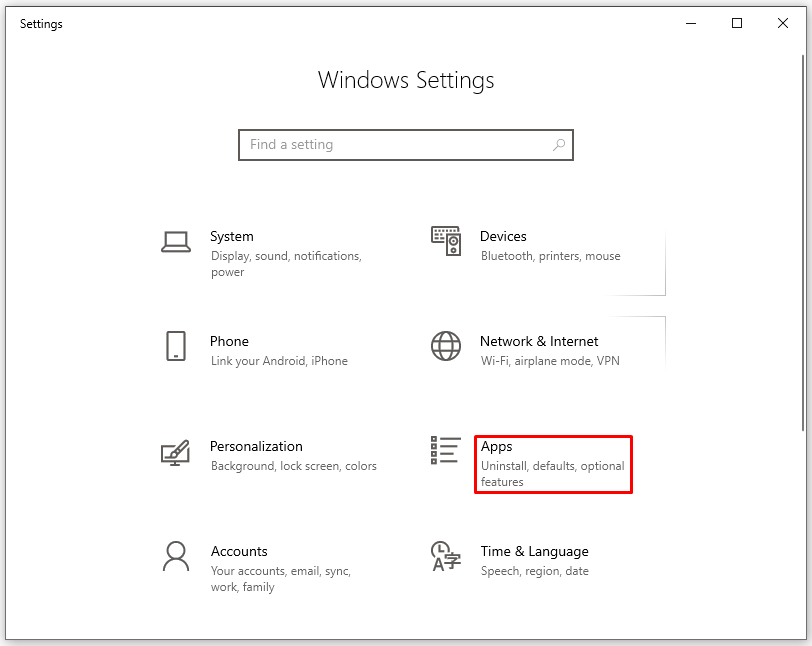812x646 pixels.
Task: Click the System laptop icon
Action: (x=176, y=241)
